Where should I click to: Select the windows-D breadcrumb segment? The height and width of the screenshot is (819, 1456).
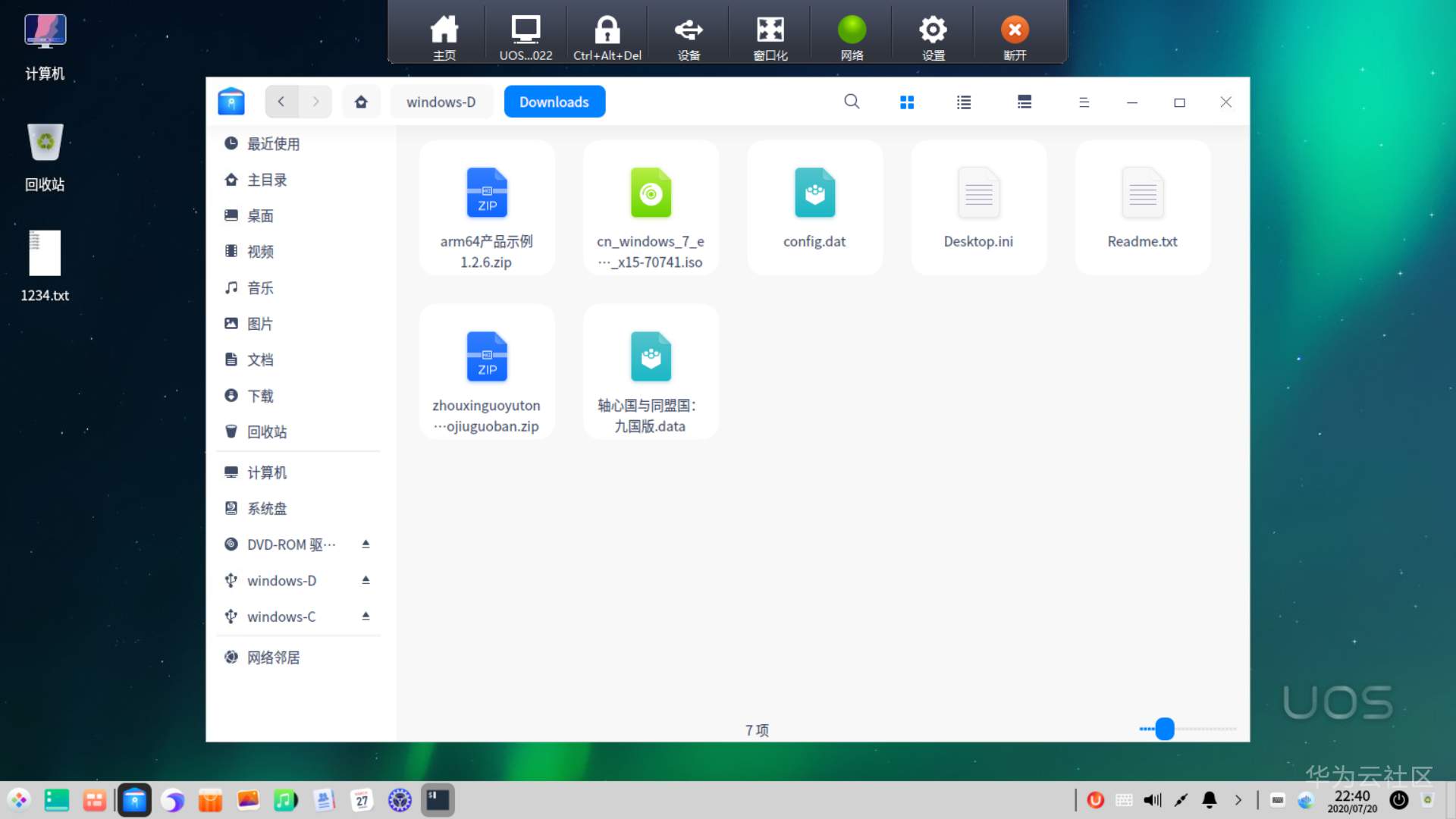click(441, 102)
